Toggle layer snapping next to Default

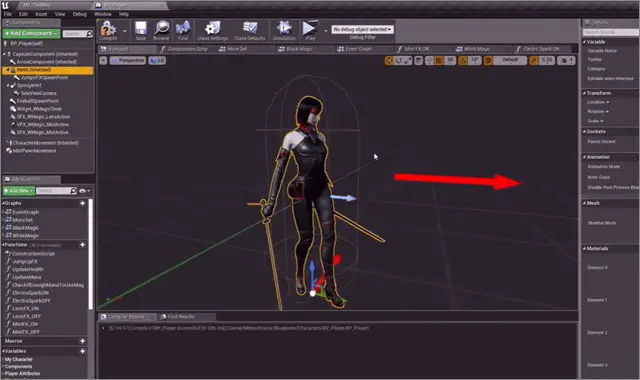coord(488,60)
